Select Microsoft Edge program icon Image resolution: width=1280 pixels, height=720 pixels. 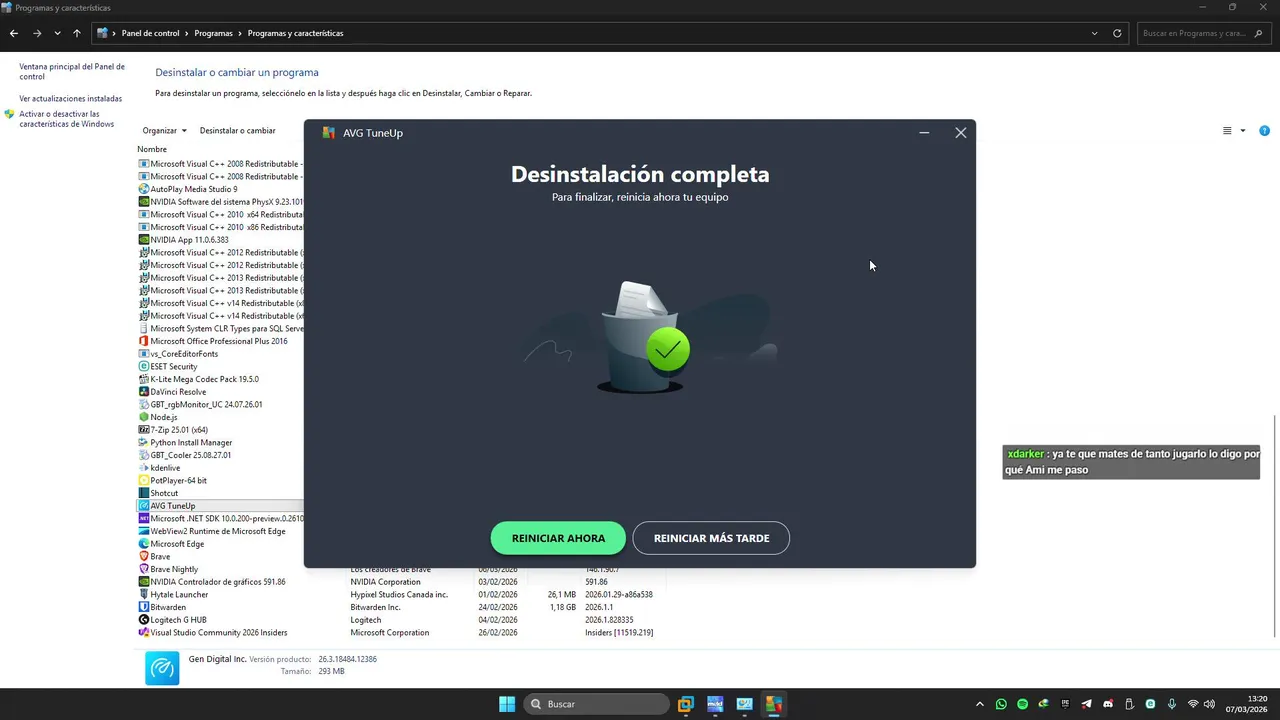(143, 544)
